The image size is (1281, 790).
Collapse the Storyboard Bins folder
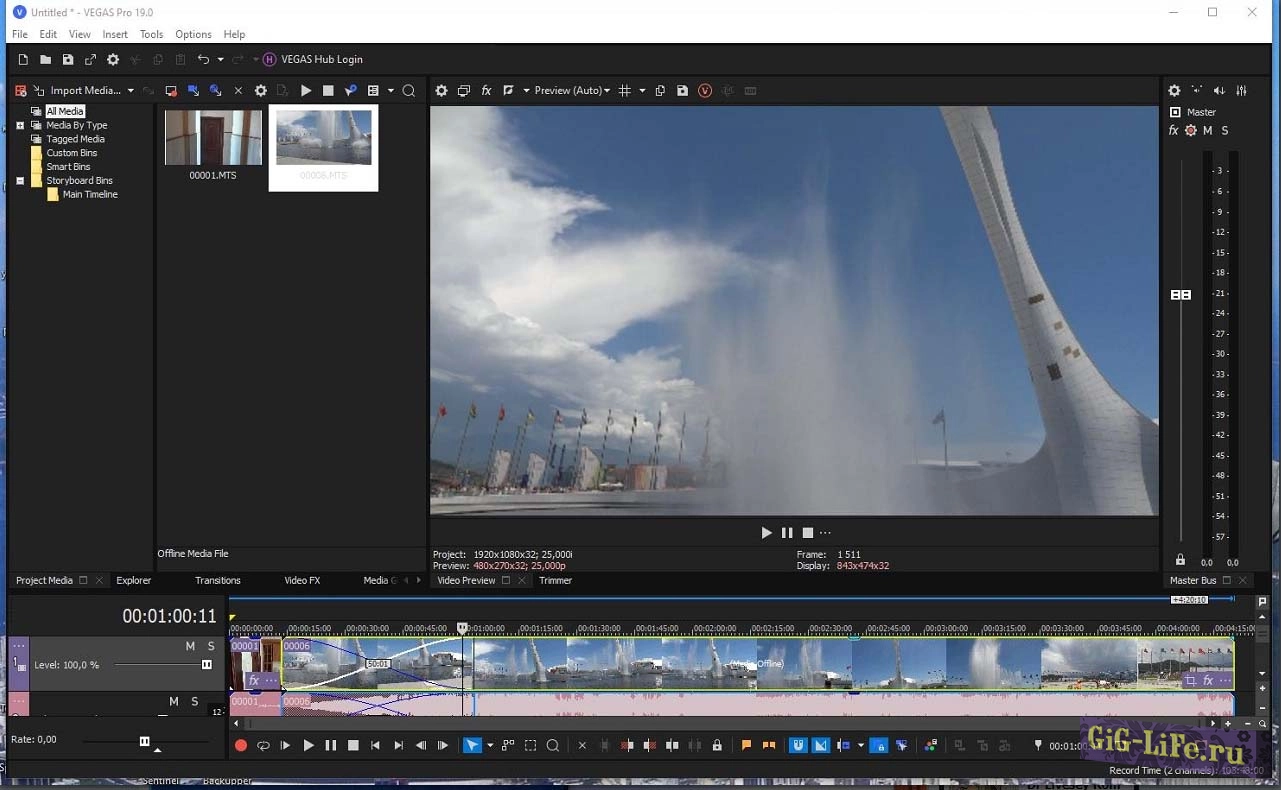(x=20, y=181)
